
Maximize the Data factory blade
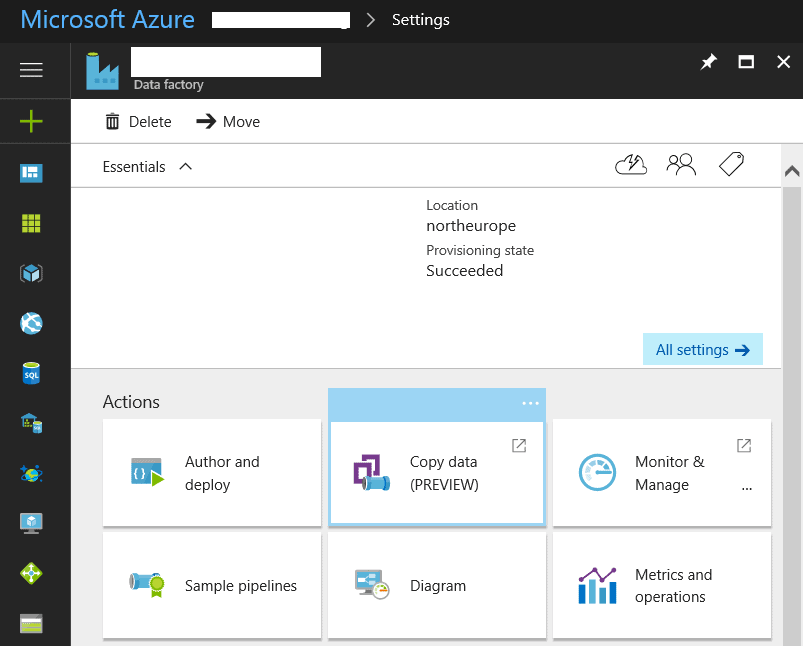click(x=746, y=62)
